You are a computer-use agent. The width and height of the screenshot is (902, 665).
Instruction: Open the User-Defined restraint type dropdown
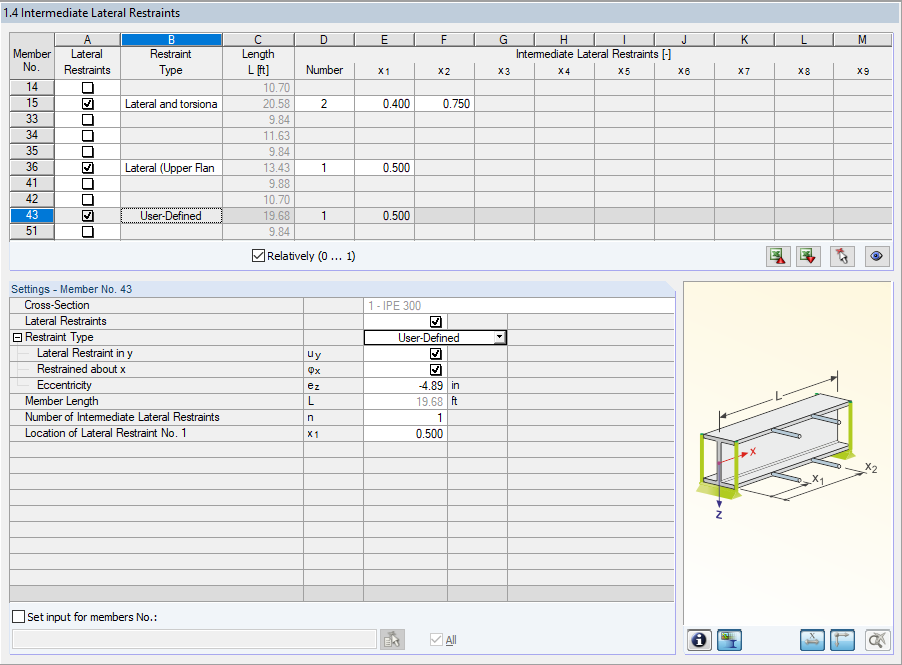pos(499,338)
